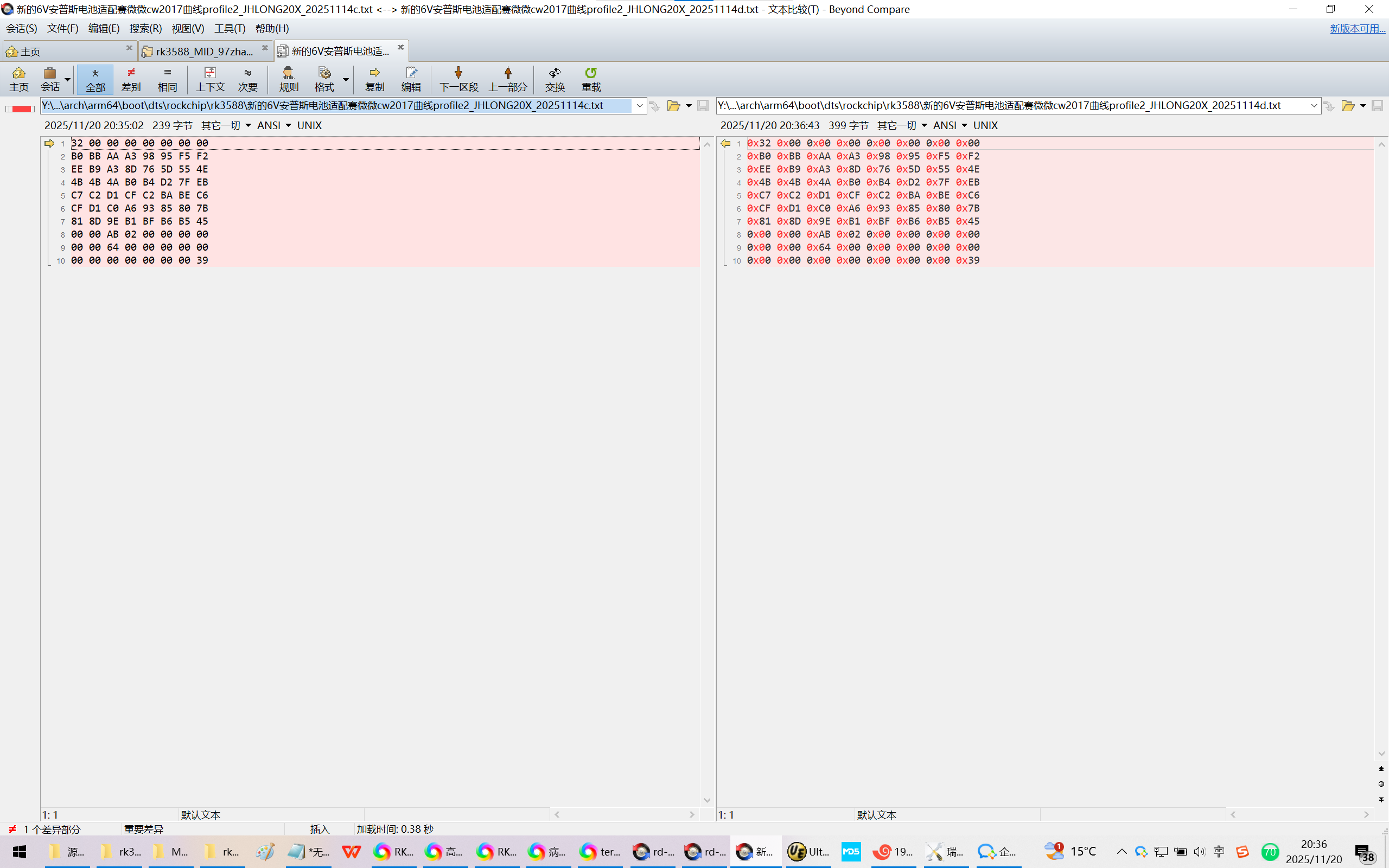Image resolution: width=1389 pixels, height=868 pixels.
Task: Click the Copy (复制) arrow icon
Action: (x=374, y=79)
